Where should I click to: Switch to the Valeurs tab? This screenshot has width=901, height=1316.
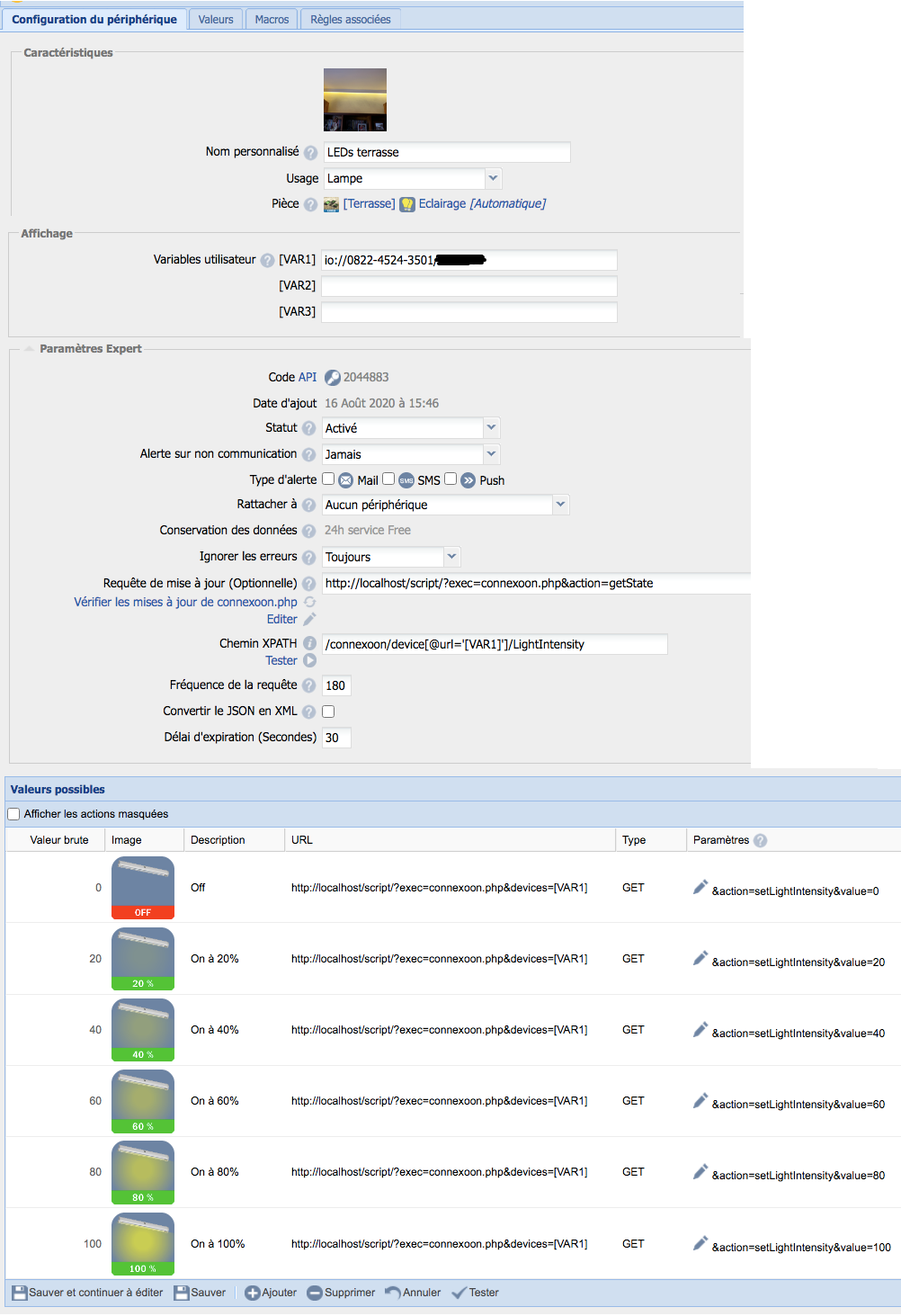(x=216, y=19)
